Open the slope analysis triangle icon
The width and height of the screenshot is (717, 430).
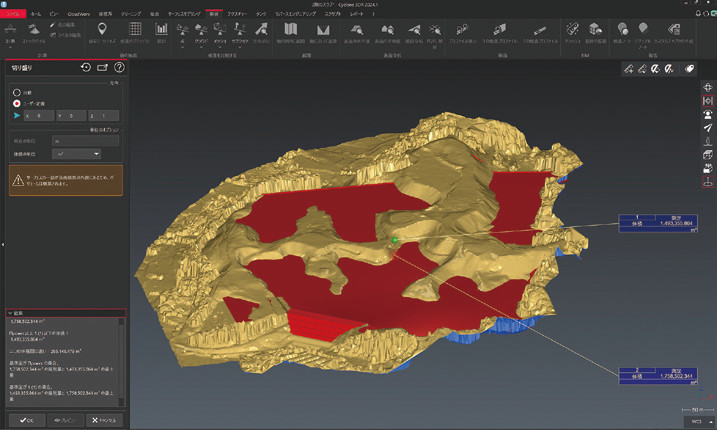[414, 29]
